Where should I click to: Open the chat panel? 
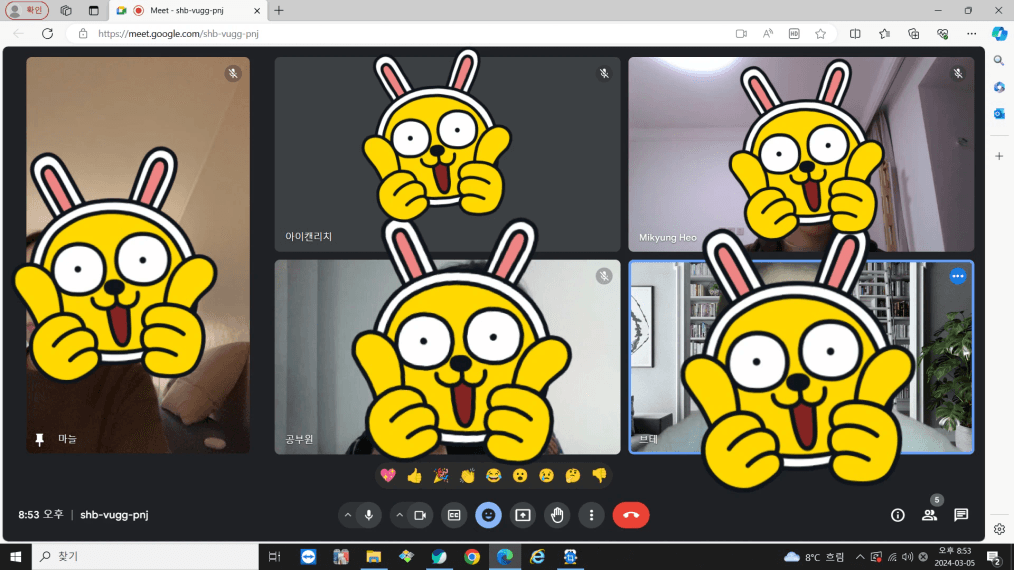point(961,515)
